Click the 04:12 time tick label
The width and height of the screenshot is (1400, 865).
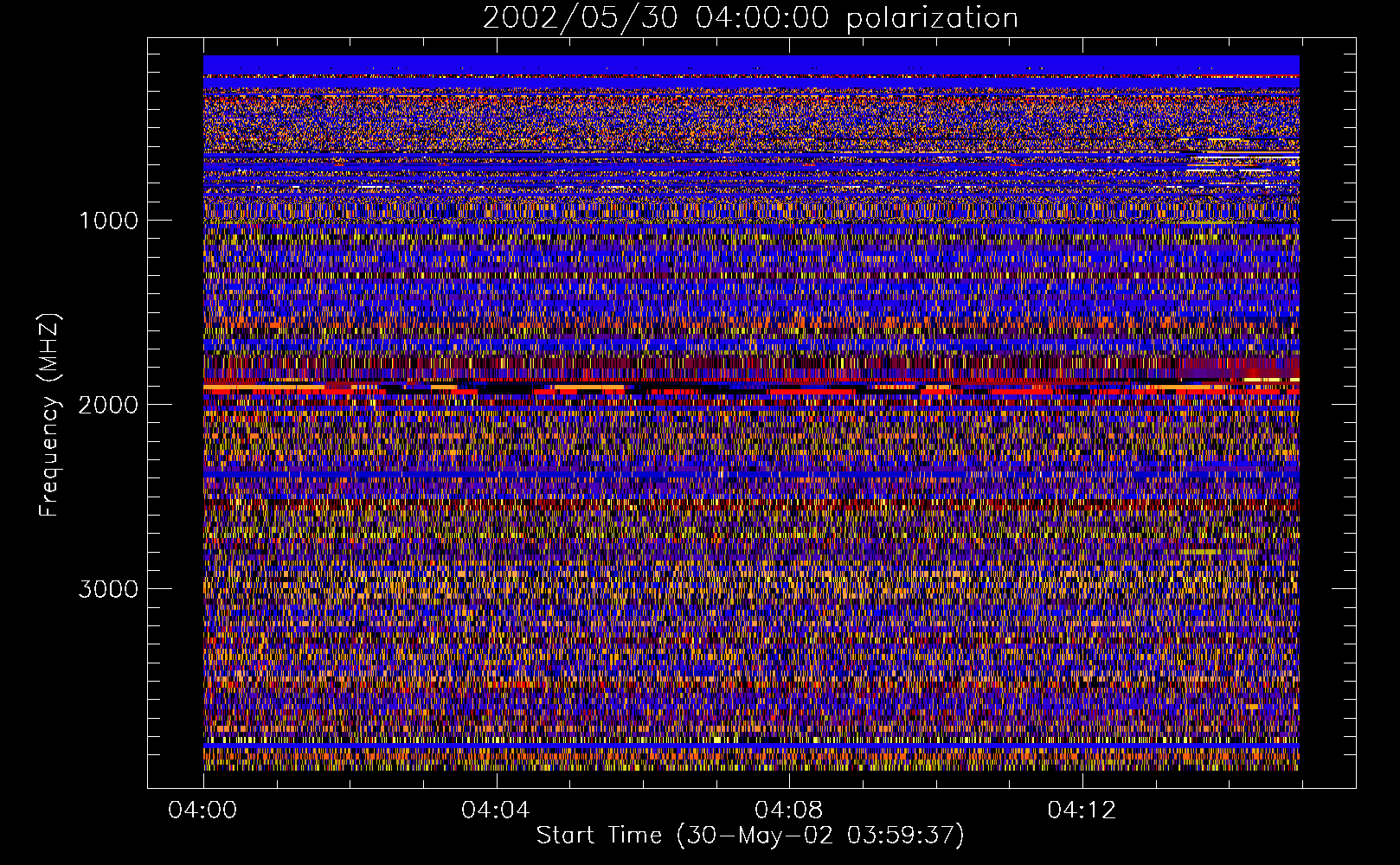[x=1082, y=811]
